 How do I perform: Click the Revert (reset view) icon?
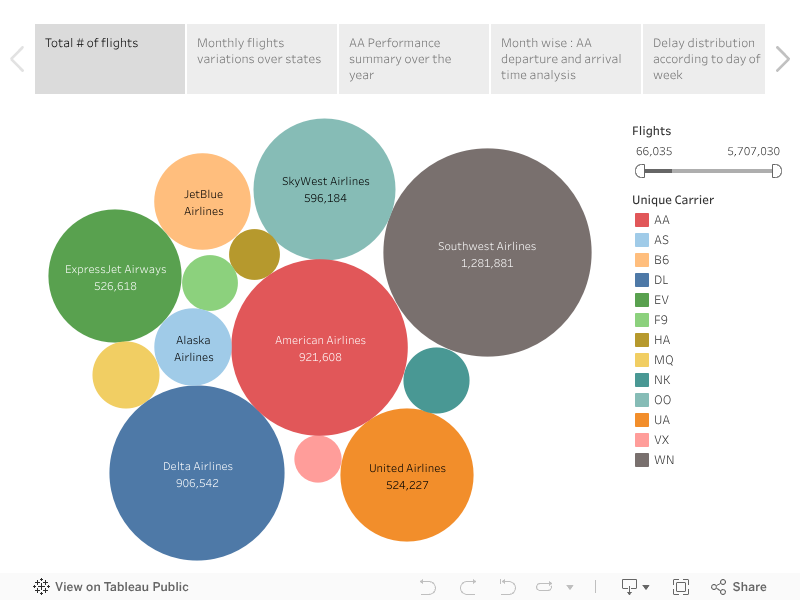507,587
